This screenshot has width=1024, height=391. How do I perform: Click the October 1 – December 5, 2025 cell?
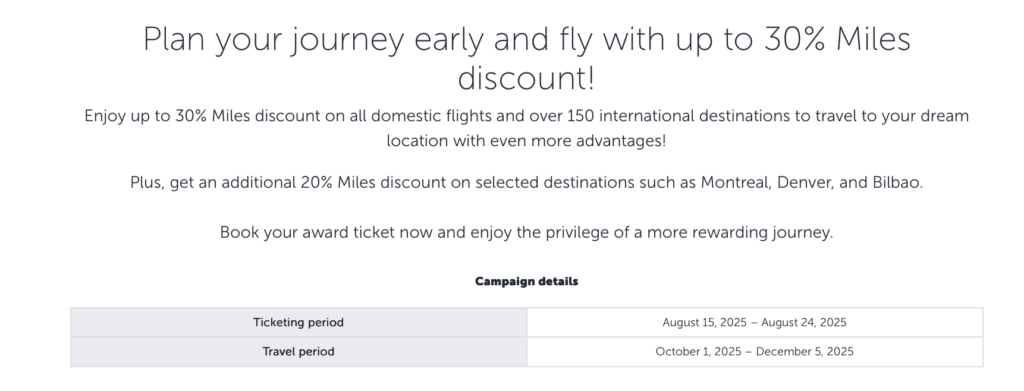(754, 352)
